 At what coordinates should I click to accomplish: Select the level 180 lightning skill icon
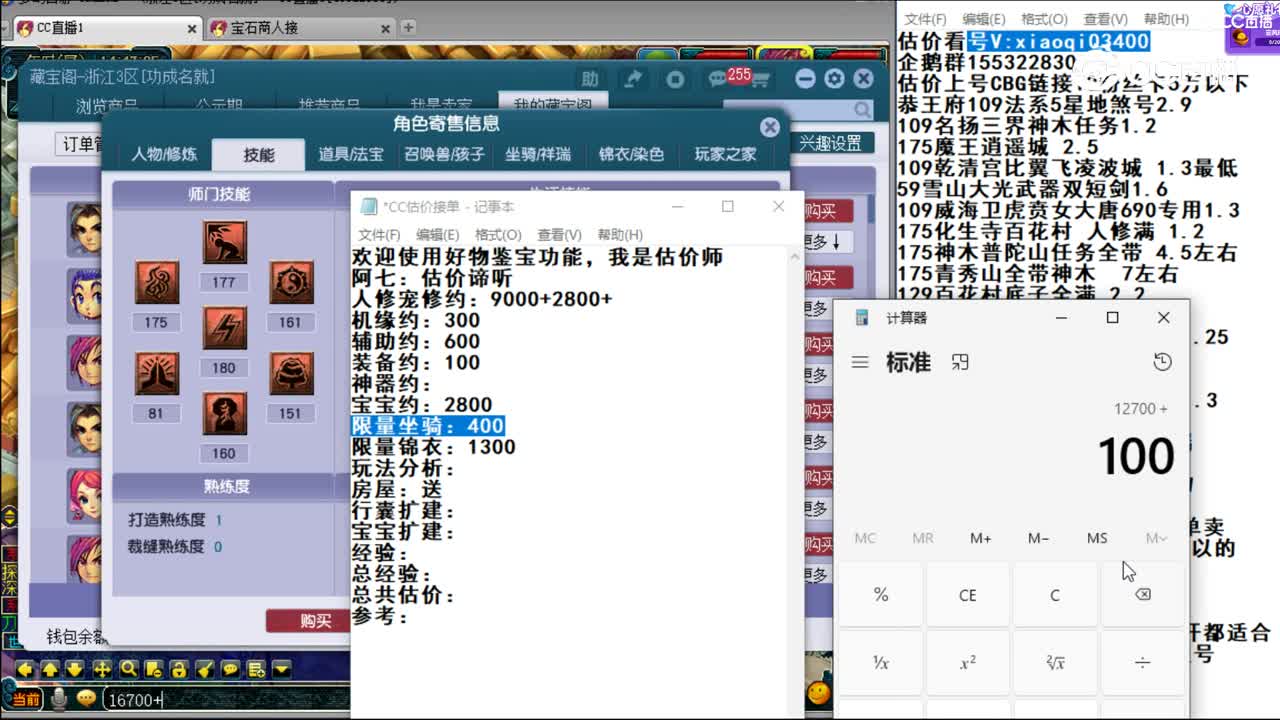pos(224,328)
